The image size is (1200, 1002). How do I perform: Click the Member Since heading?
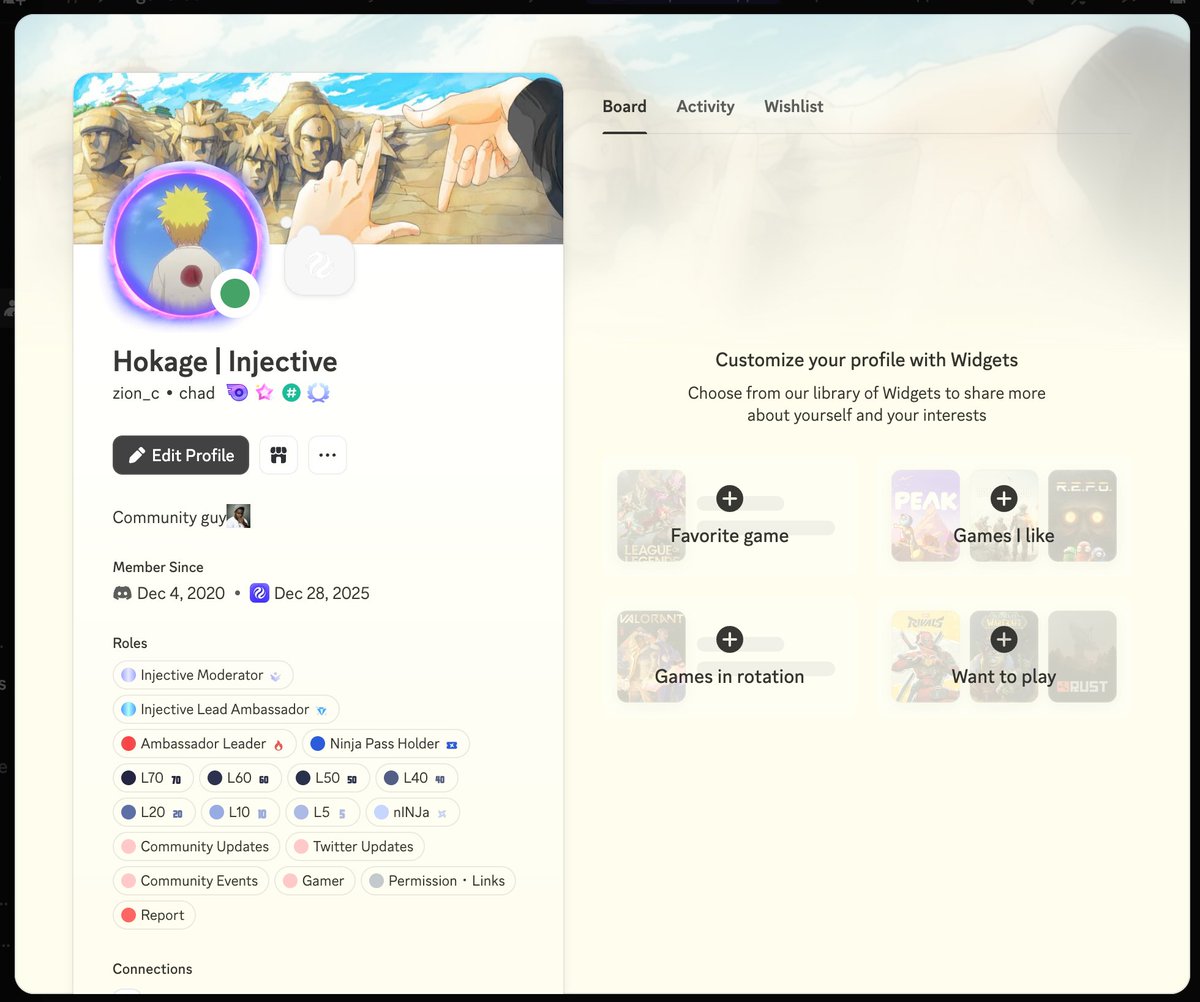pos(158,567)
